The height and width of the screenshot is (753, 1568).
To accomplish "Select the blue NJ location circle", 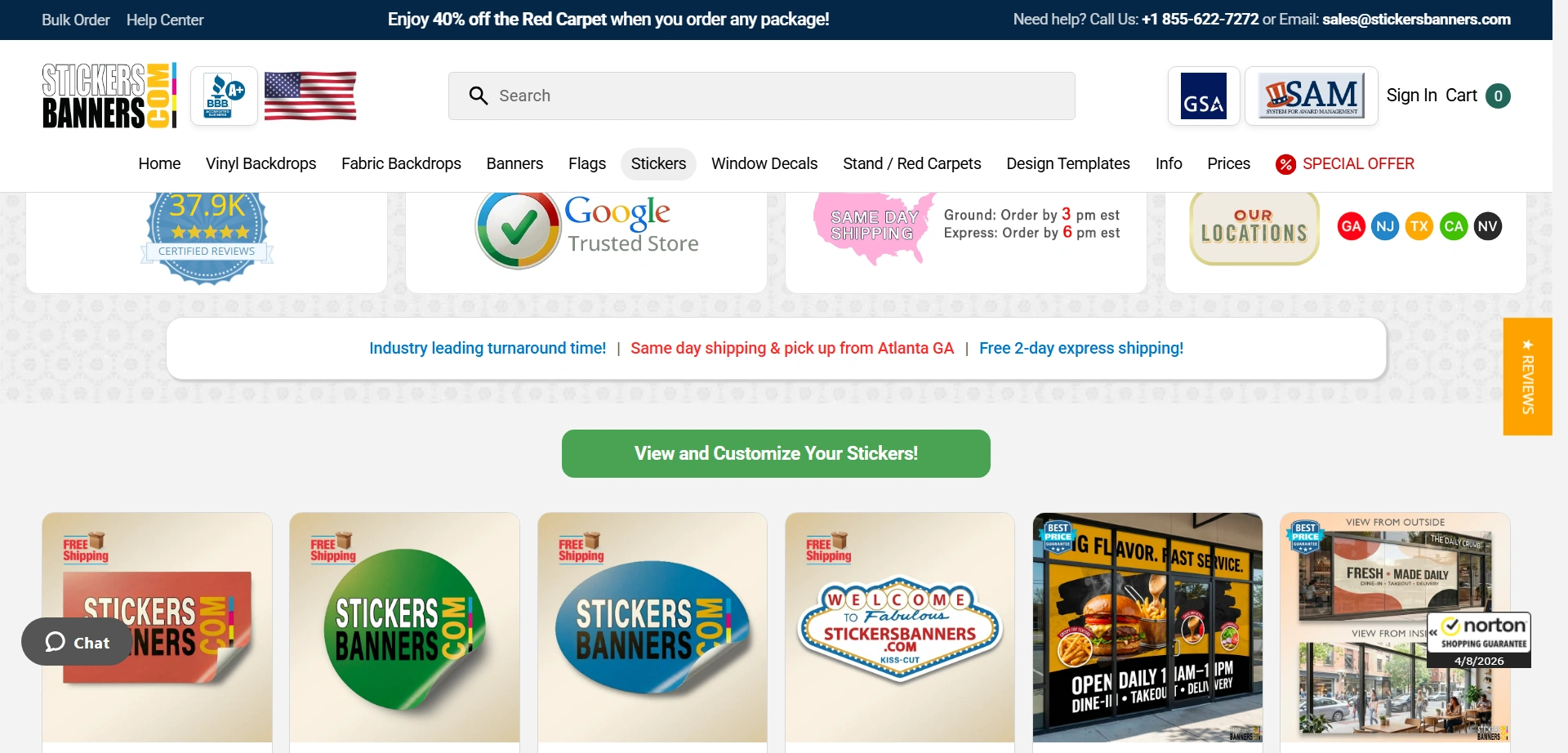I will [x=1385, y=226].
